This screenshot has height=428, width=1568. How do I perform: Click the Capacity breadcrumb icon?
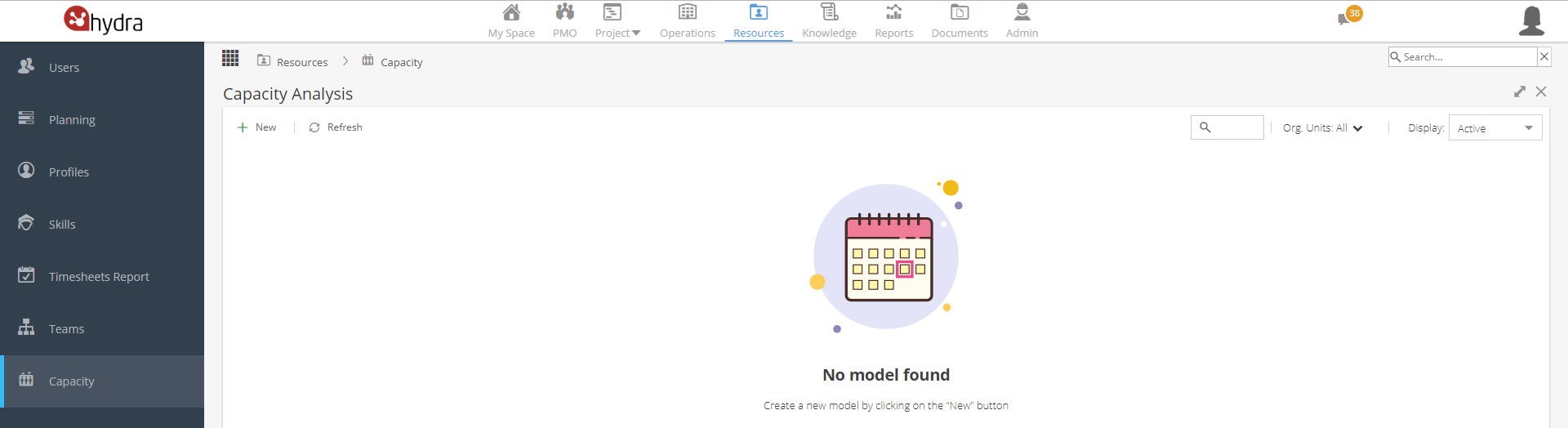(x=367, y=60)
